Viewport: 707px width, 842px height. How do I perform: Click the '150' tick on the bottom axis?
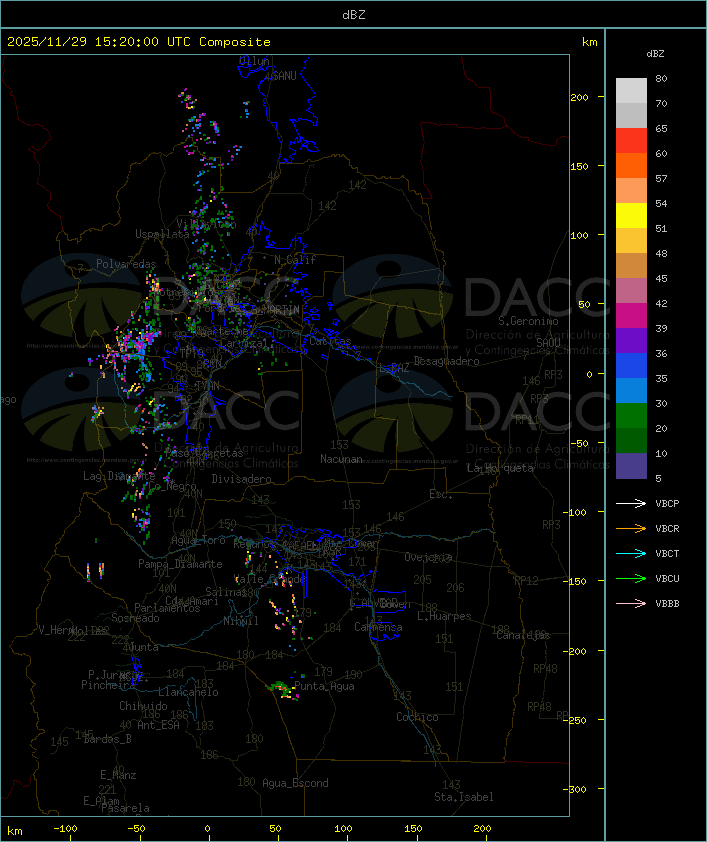pyautogui.click(x=413, y=829)
